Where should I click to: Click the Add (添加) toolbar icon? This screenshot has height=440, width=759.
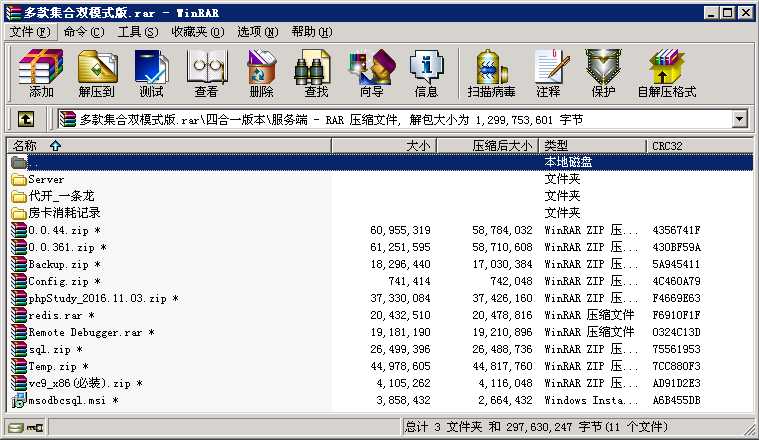(x=41, y=73)
